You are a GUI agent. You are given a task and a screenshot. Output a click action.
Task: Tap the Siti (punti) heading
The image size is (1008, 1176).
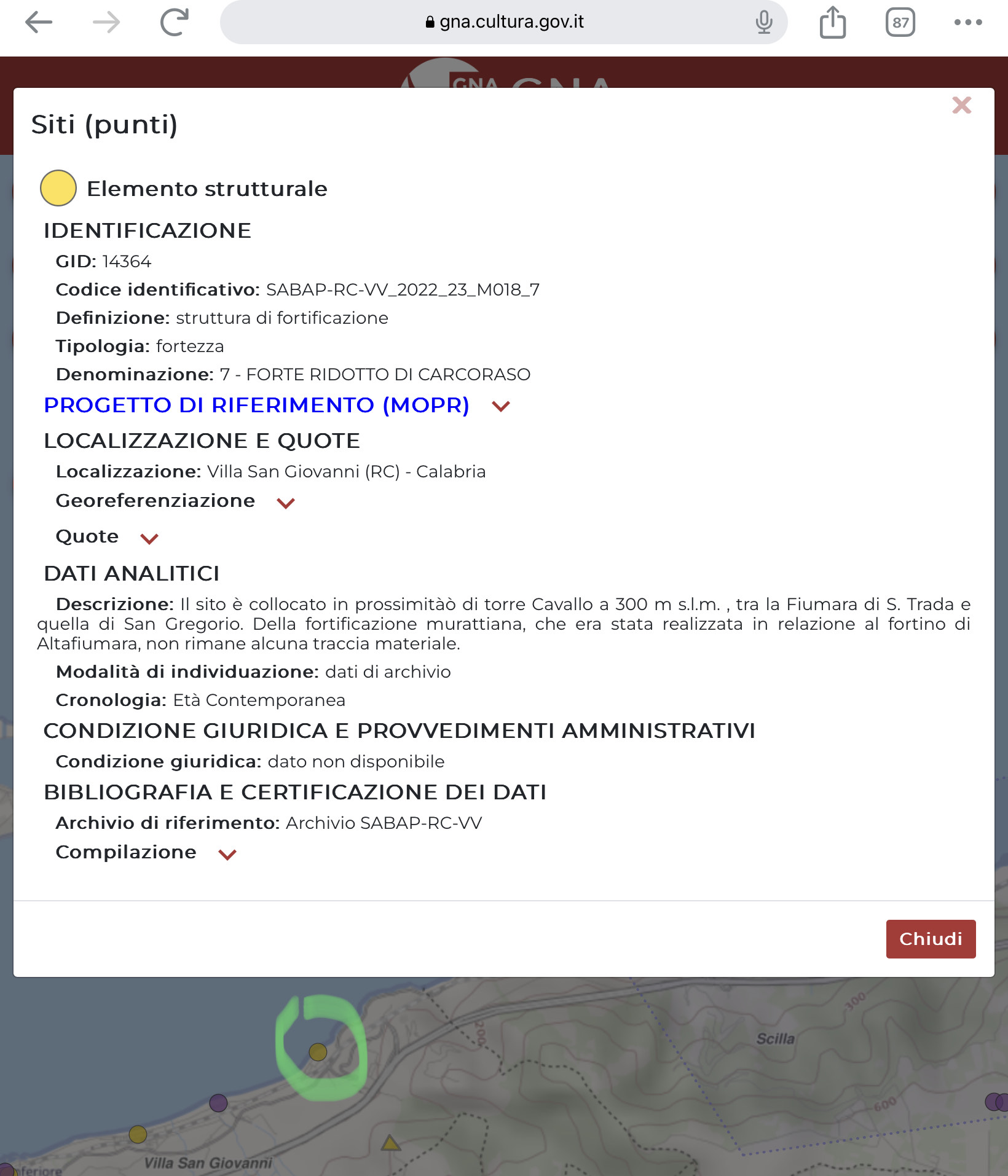point(103,125)
